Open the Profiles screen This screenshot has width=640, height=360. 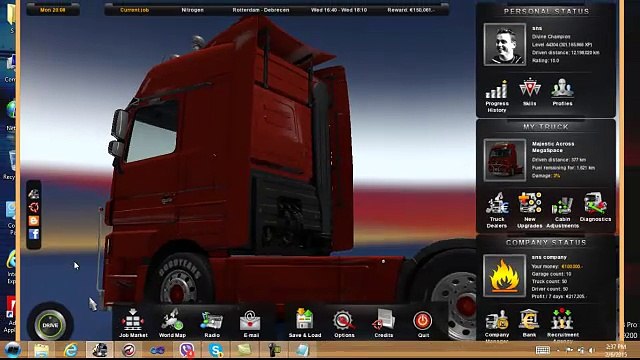tap(562, 92)
